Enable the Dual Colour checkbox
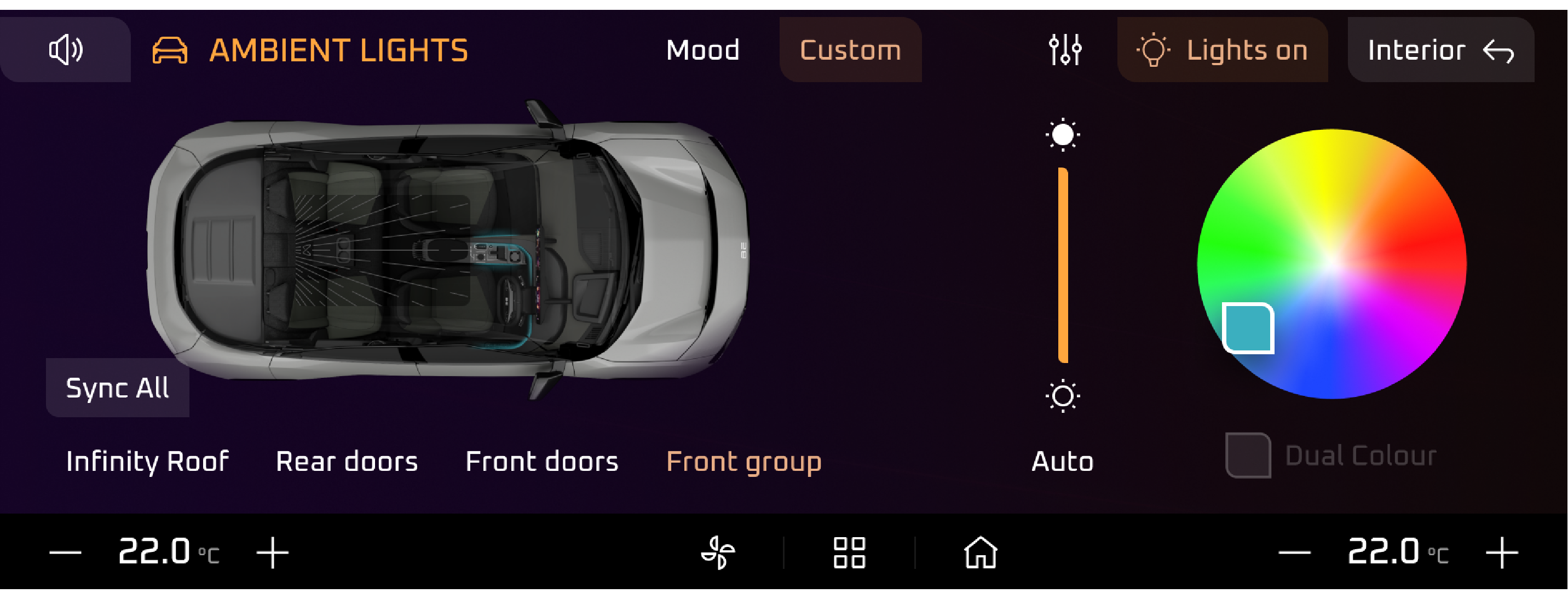 [x=1248, y=456]
